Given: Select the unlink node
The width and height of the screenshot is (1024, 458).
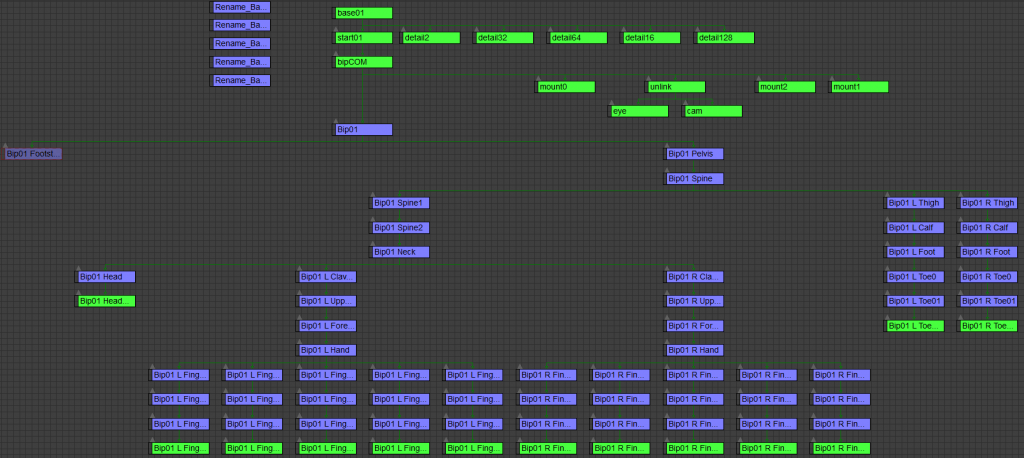Looking at the screenshot, I should point(676,87).
